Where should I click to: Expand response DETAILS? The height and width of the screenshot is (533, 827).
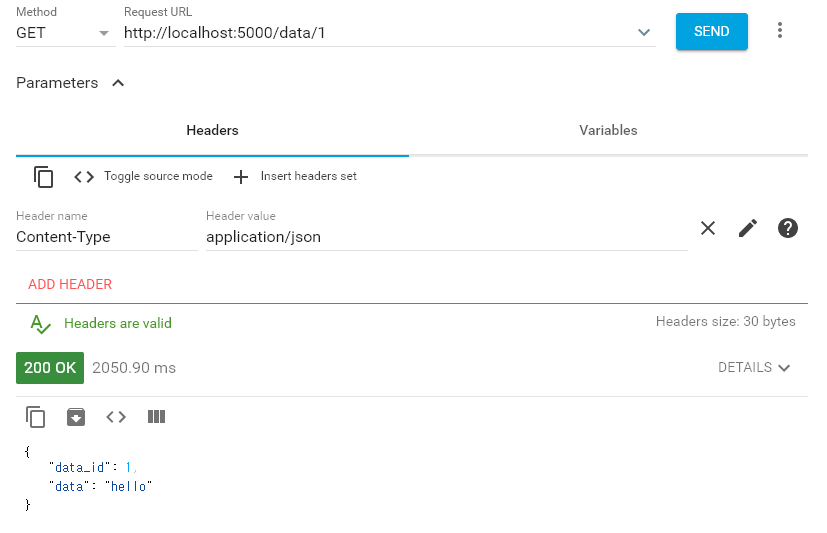pyautogui.click(x=754, y=367)
